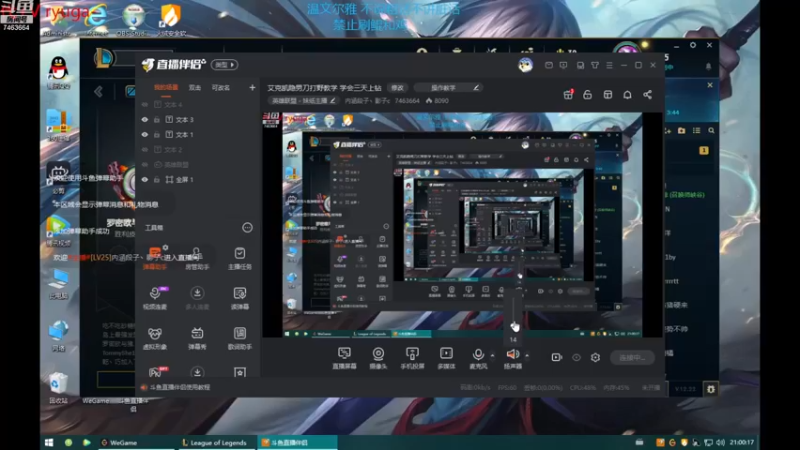
Task: Open the 斗鱼直播伴侣使用教程 tutorial link
Action: click(x=180, y=387)
